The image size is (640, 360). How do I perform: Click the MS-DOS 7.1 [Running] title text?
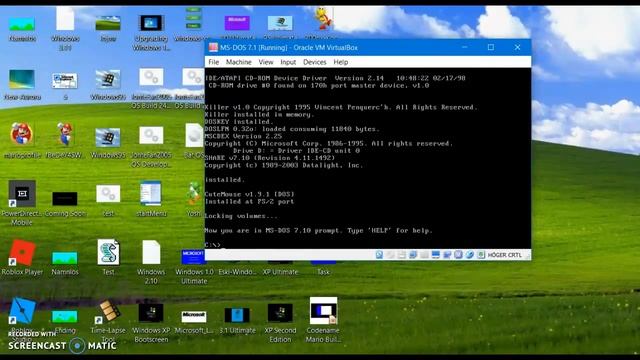(x=289, y=48)
